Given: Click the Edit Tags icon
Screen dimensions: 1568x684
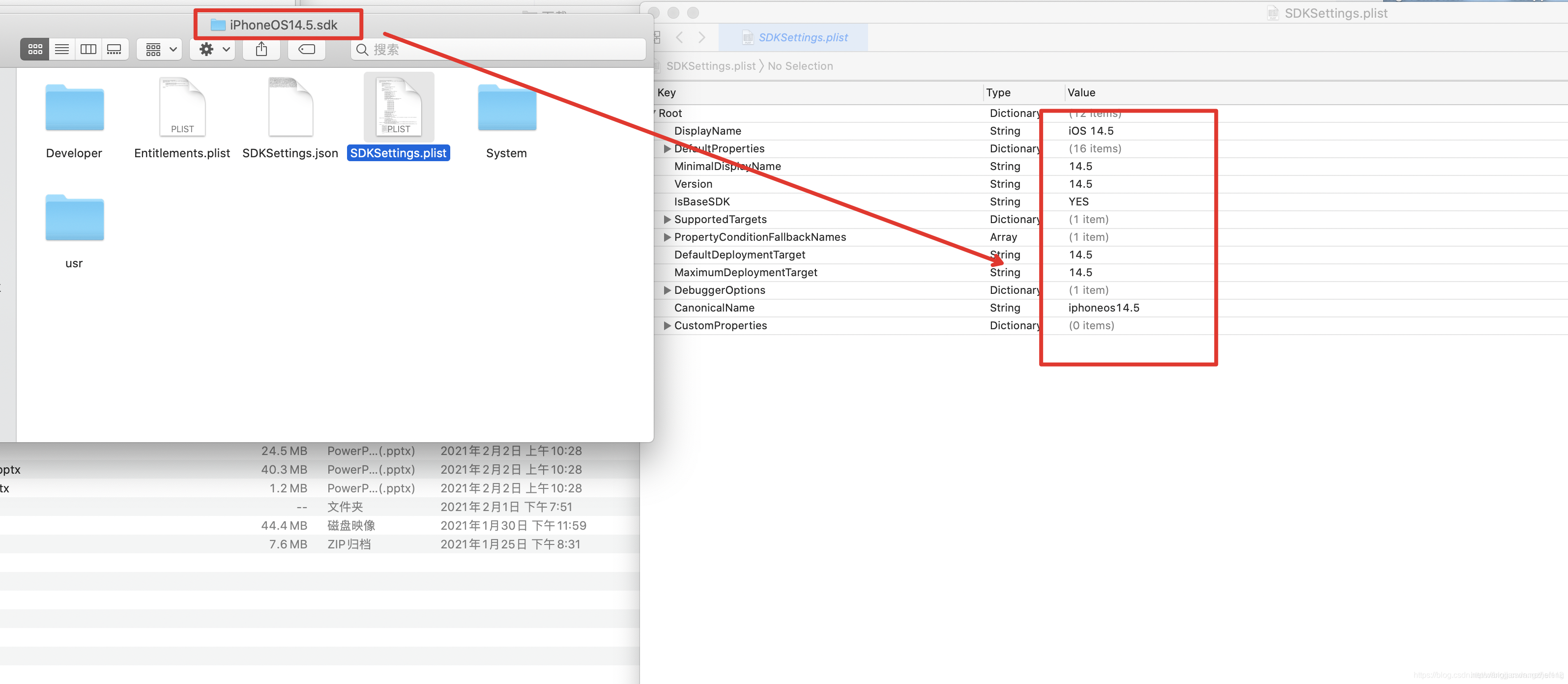Looking at the screenshot, I should tap(306, 49).
